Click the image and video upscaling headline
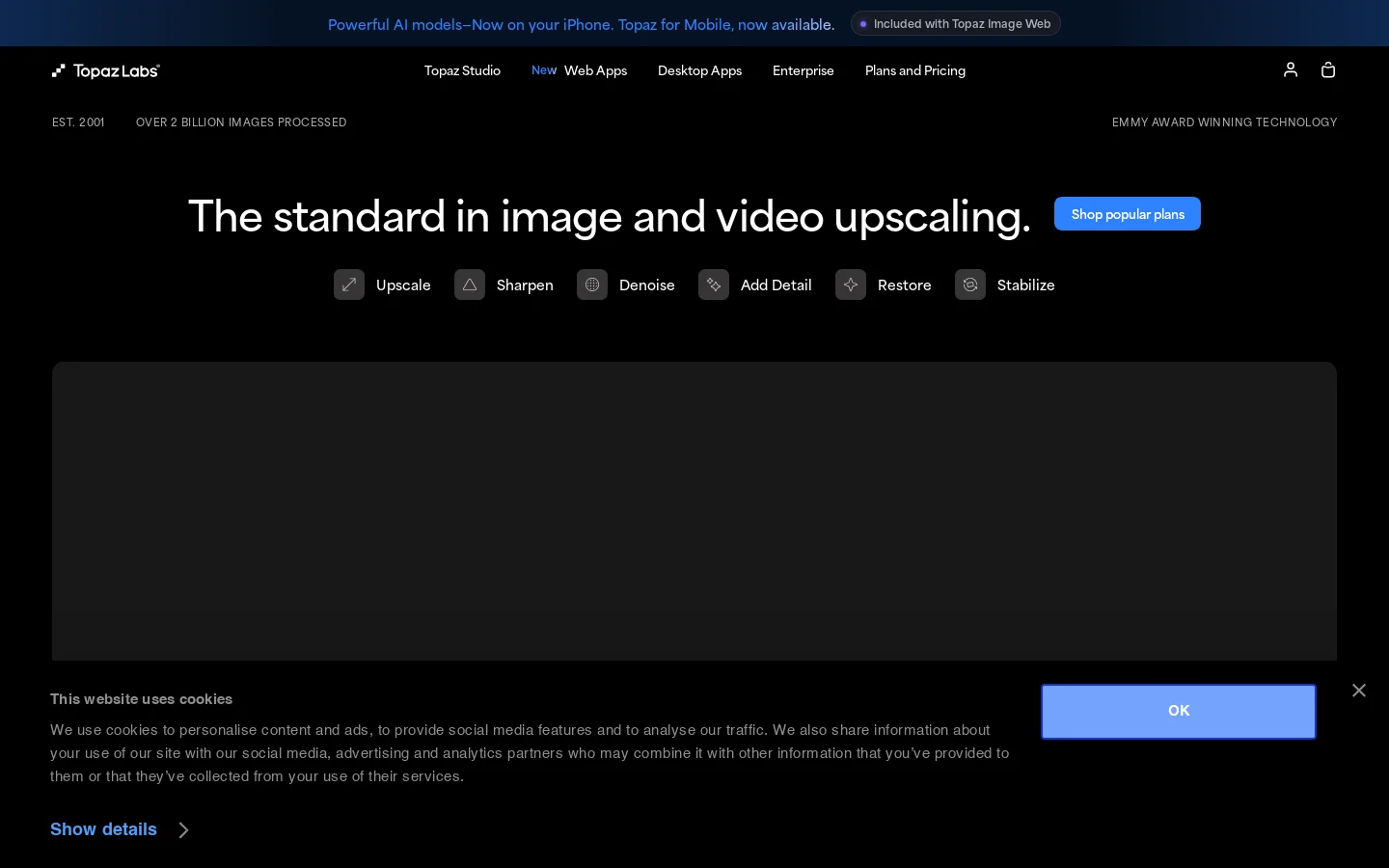 pyautogui.click(x=610, y=216)
